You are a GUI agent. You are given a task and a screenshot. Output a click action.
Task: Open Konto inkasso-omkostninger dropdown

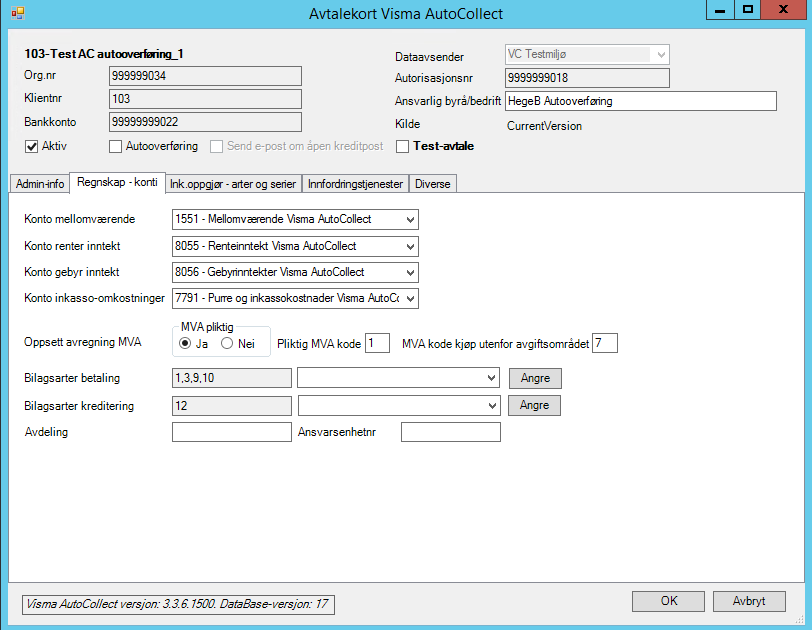click(x=410, y=298)
